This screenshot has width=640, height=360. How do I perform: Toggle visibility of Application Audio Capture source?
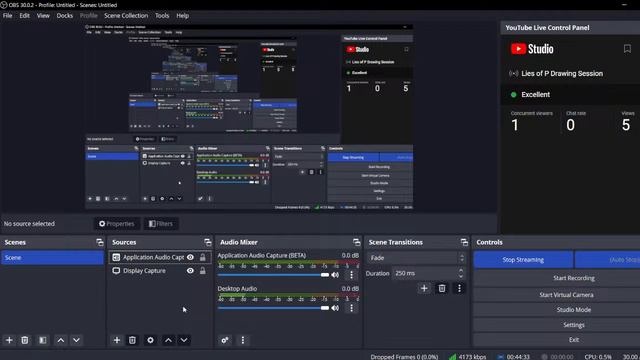coord(190,257)
